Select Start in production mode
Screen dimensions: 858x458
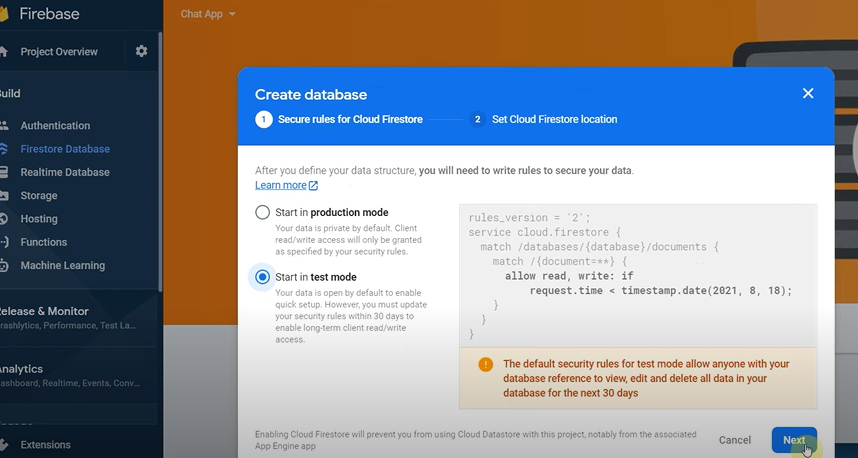(263, 212)
